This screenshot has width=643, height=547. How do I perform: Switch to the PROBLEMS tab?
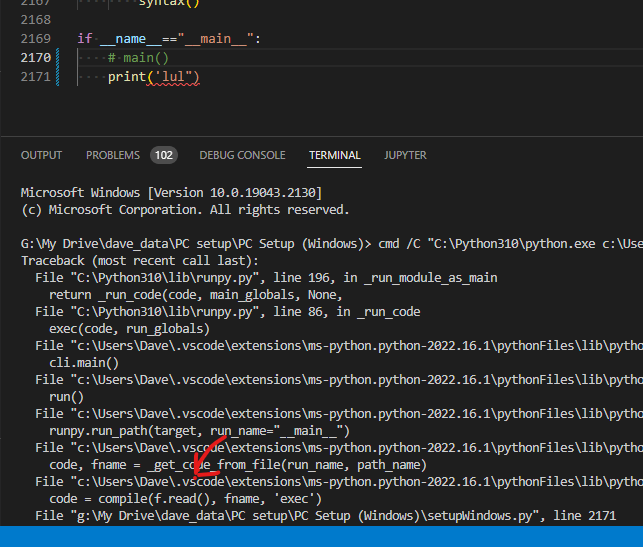pyautogui.click(x=113, y=155)
